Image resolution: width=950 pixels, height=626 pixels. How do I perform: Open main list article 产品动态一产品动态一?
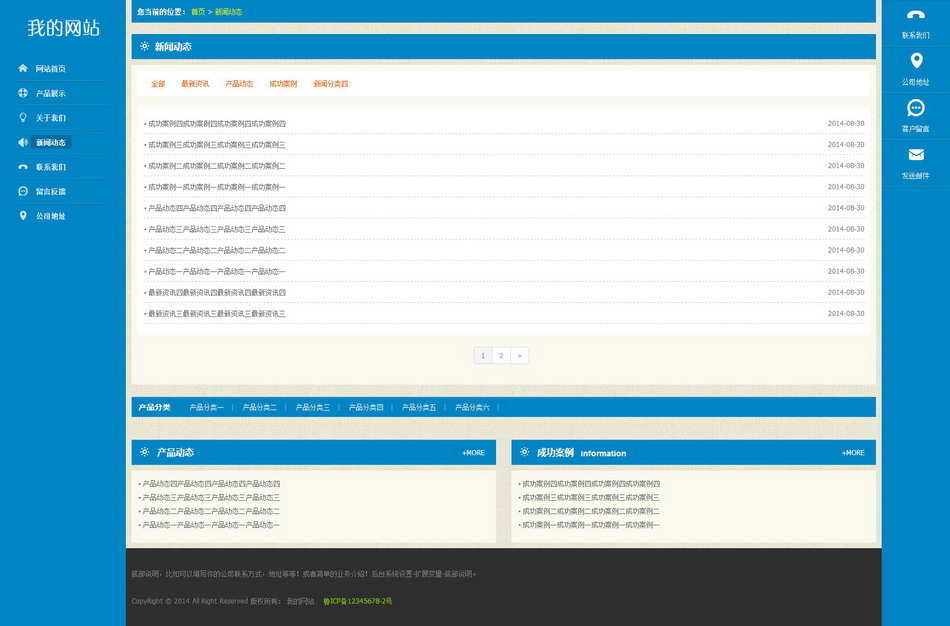pyautogui.click(x=217, y=271)
